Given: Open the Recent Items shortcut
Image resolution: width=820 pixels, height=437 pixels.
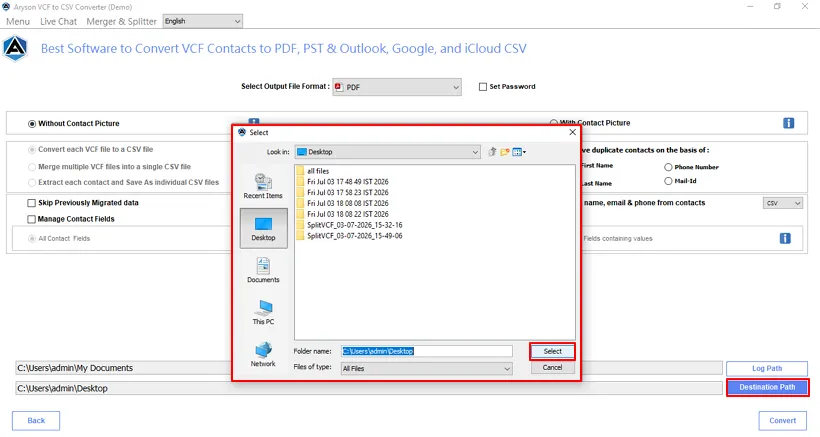Looking at the screenshot, I should [263, 186].
